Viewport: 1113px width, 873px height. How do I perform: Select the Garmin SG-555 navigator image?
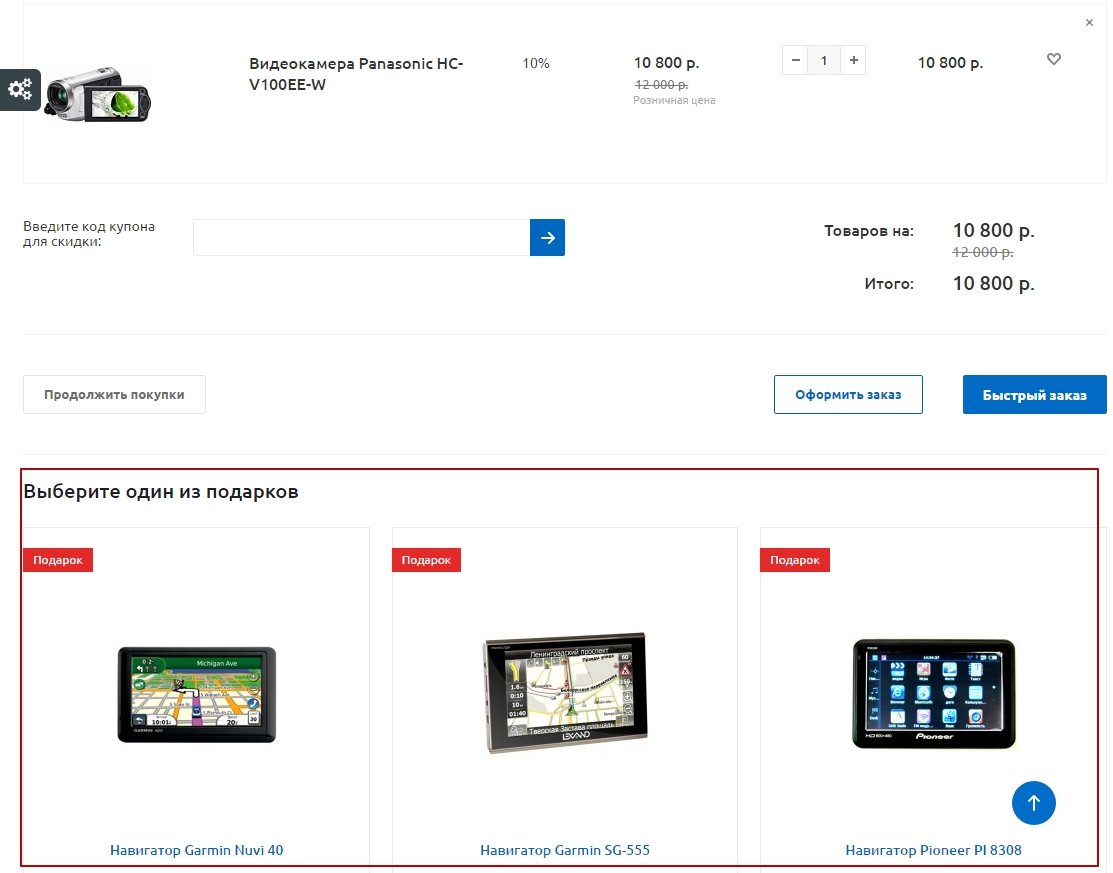(x=565, y=693)
